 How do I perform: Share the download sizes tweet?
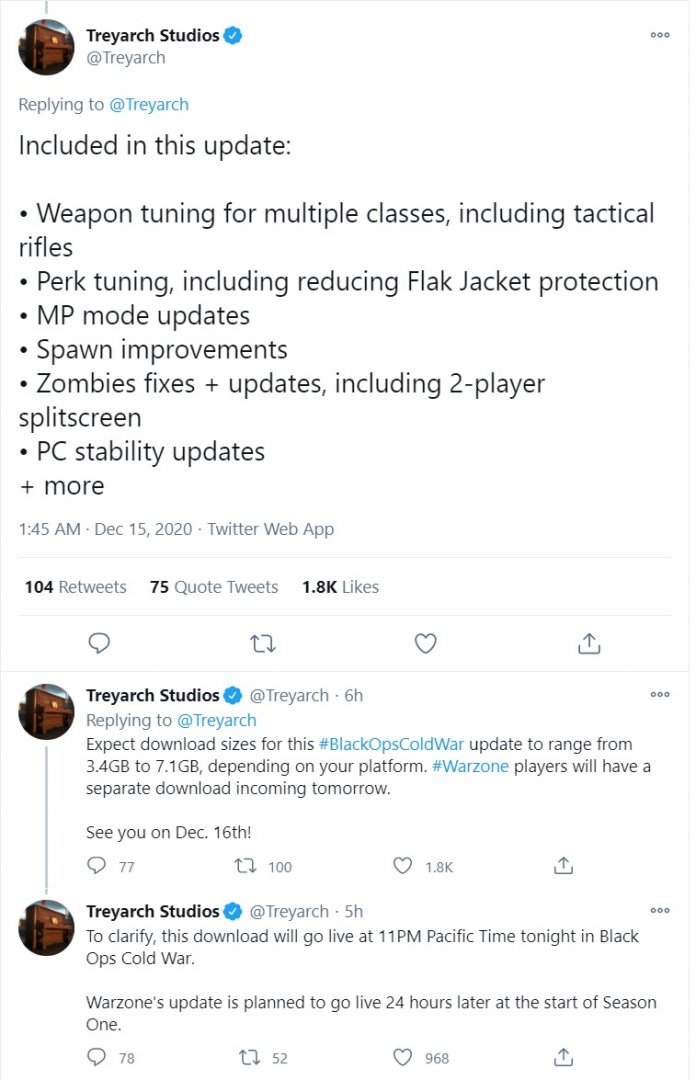[x=564, y=866]
